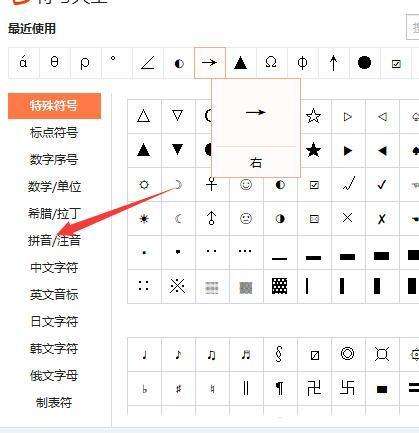Open the 韩文字符 category
This screenshot has height=433, width=419.
(54, 348)
